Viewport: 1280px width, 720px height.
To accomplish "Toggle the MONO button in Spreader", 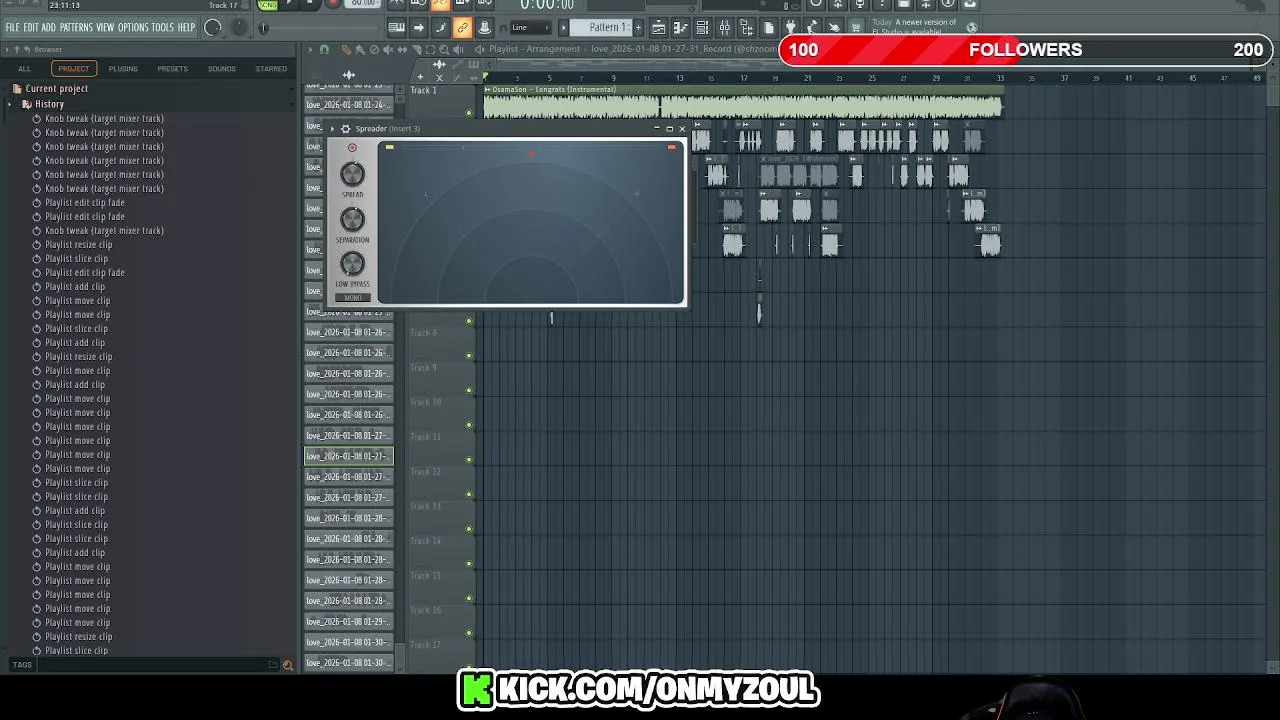I will (x=352, y=297).
